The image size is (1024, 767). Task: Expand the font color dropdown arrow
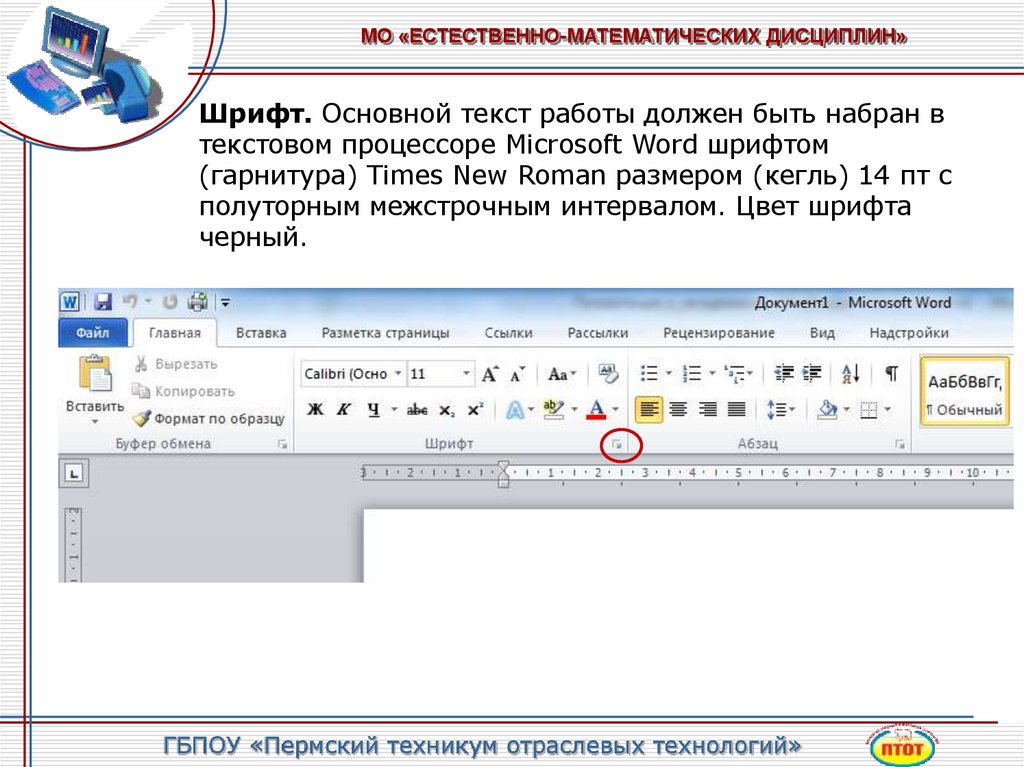point(615,410)
